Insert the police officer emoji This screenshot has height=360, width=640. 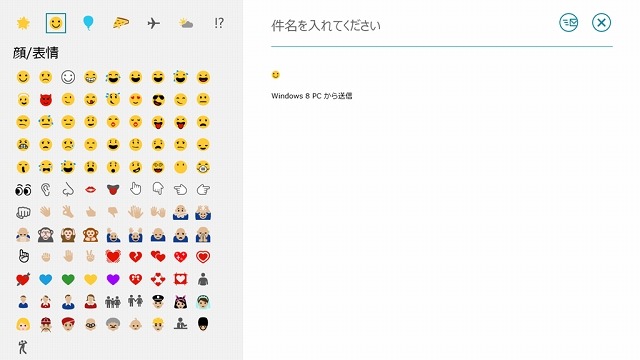[x=158, y=302]
